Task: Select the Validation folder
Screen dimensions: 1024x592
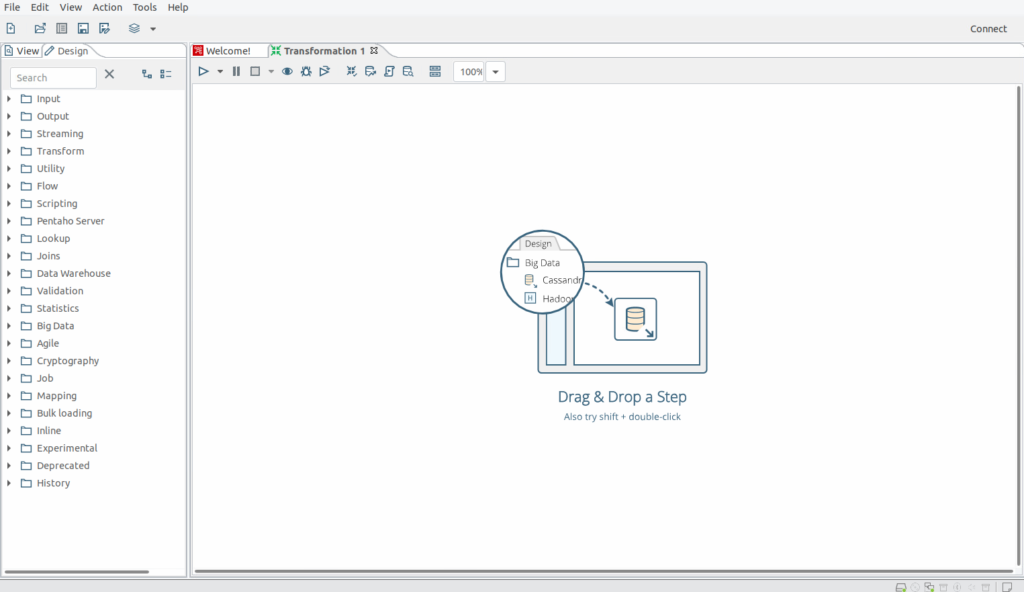Action: click(x=59, y=291)
